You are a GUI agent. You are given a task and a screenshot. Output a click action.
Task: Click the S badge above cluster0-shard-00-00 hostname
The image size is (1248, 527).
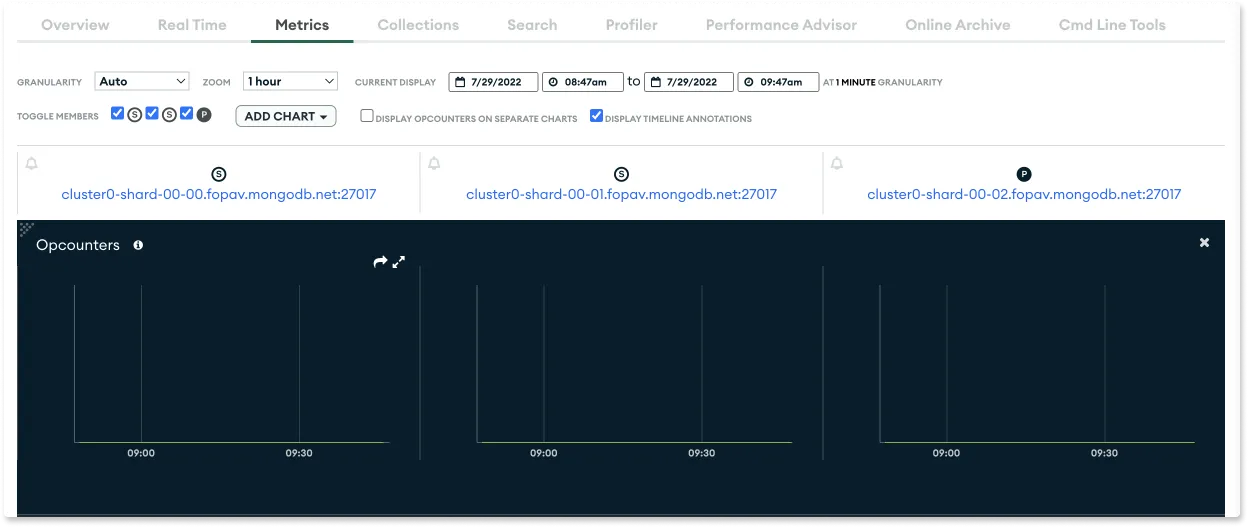click(219, 175)
